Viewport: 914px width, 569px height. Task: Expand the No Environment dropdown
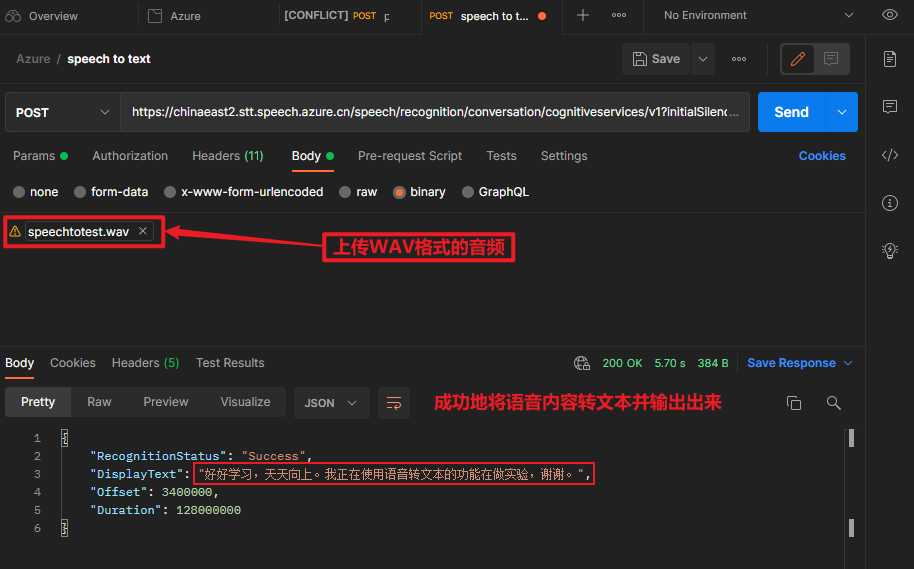coord(758,15)
